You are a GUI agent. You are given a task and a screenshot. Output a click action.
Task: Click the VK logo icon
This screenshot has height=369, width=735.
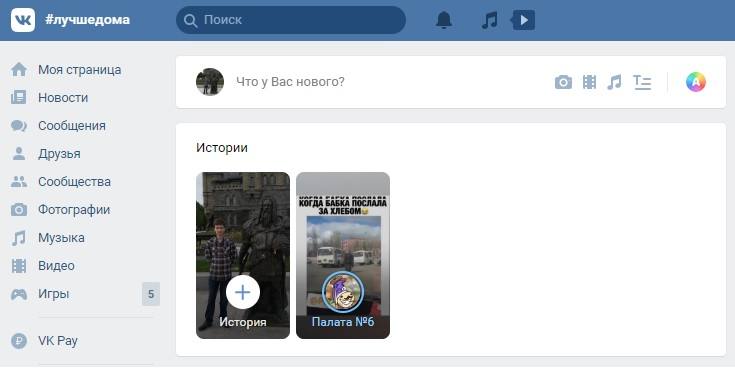point(23,20)
